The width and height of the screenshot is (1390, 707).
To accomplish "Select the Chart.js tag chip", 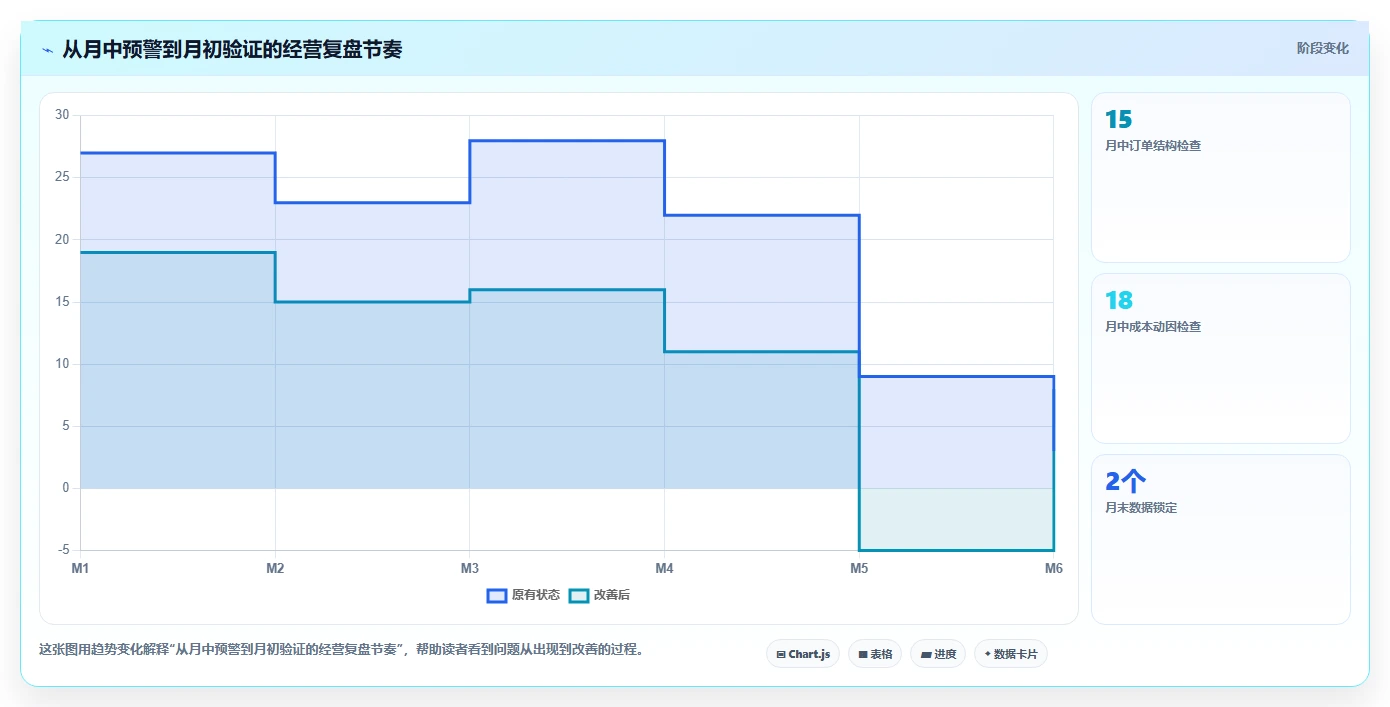I will [803, 654].
